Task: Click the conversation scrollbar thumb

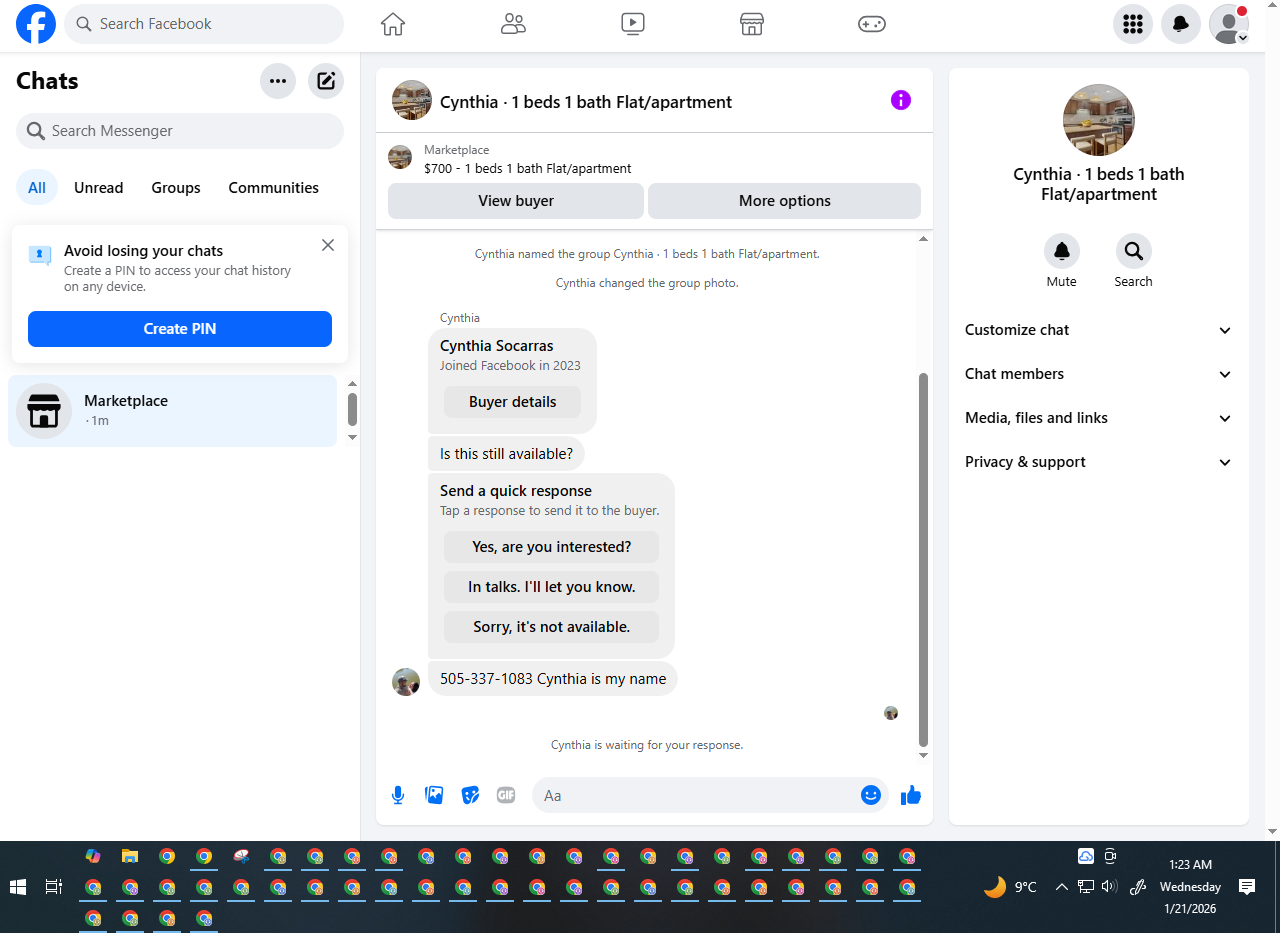Action: point(923,560)
